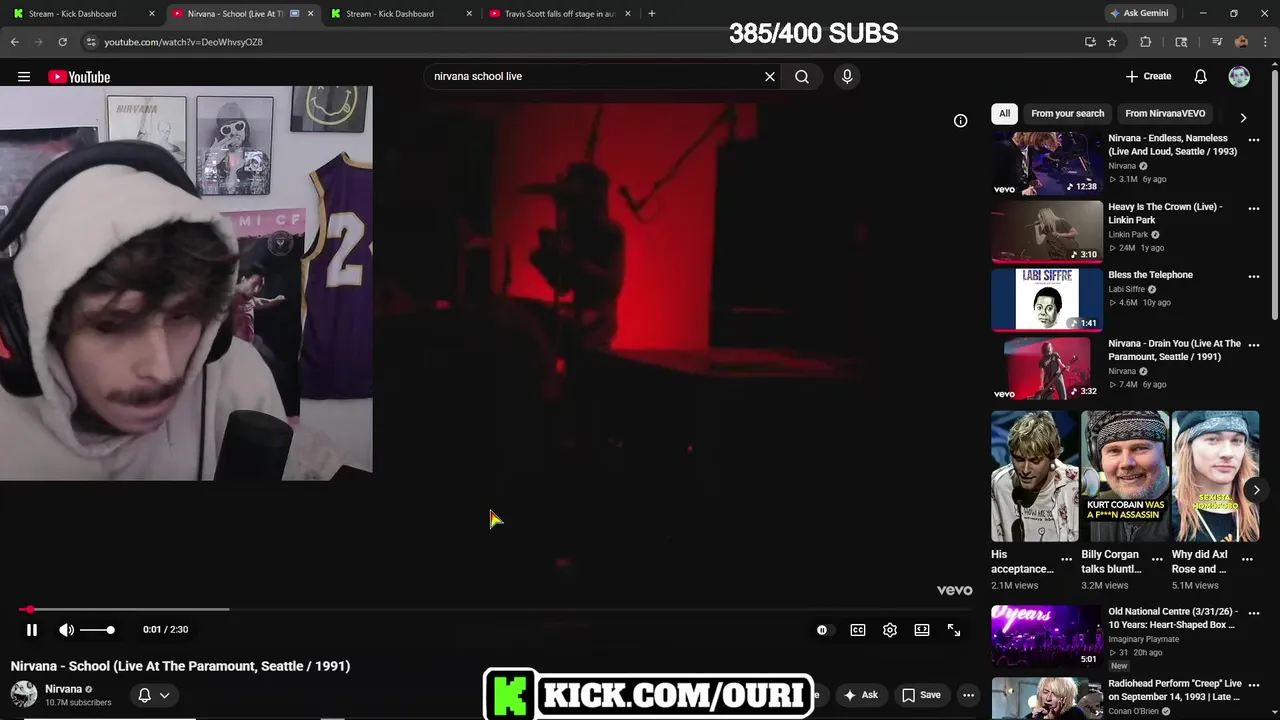Open the player settings gear

[890, 630]
